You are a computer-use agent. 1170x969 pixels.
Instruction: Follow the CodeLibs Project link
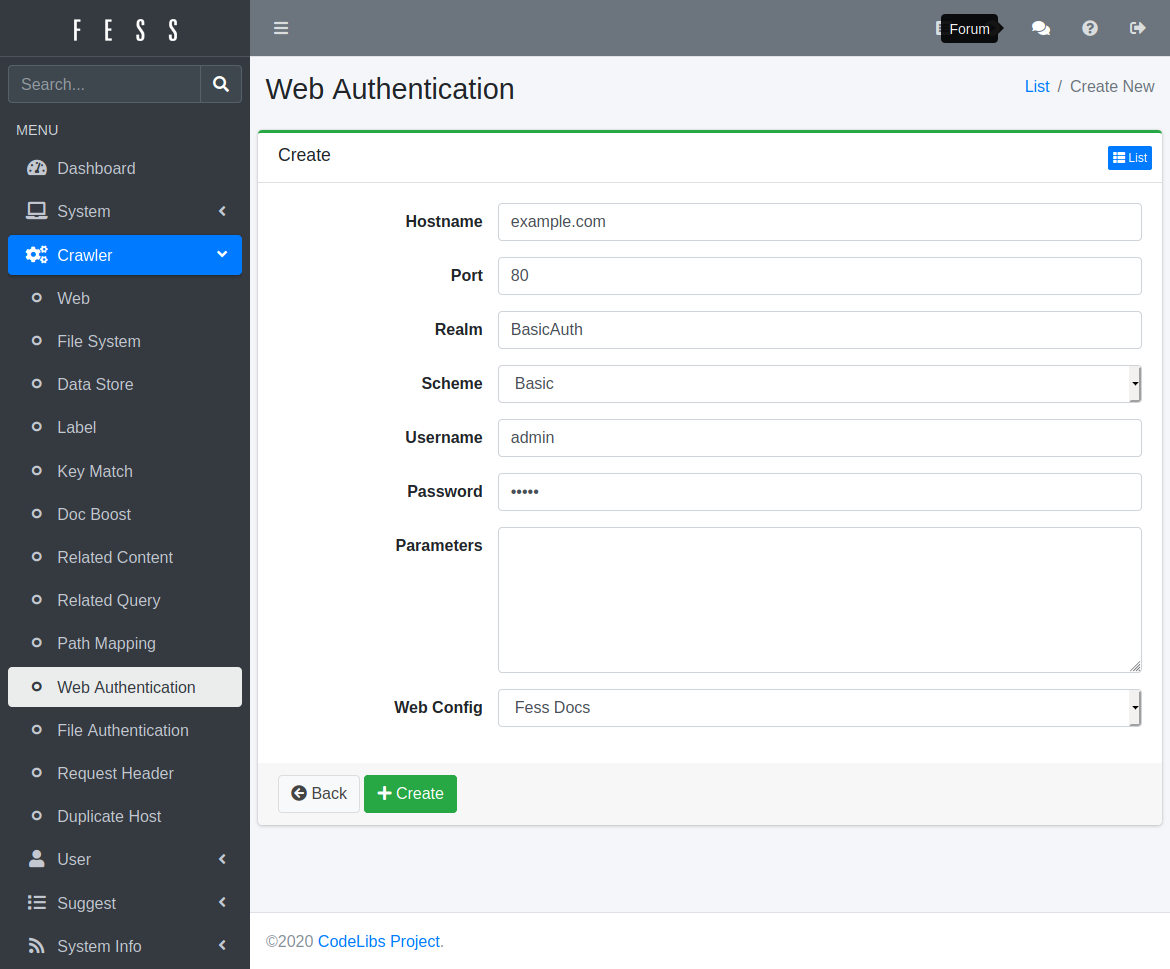click(378, 941)
